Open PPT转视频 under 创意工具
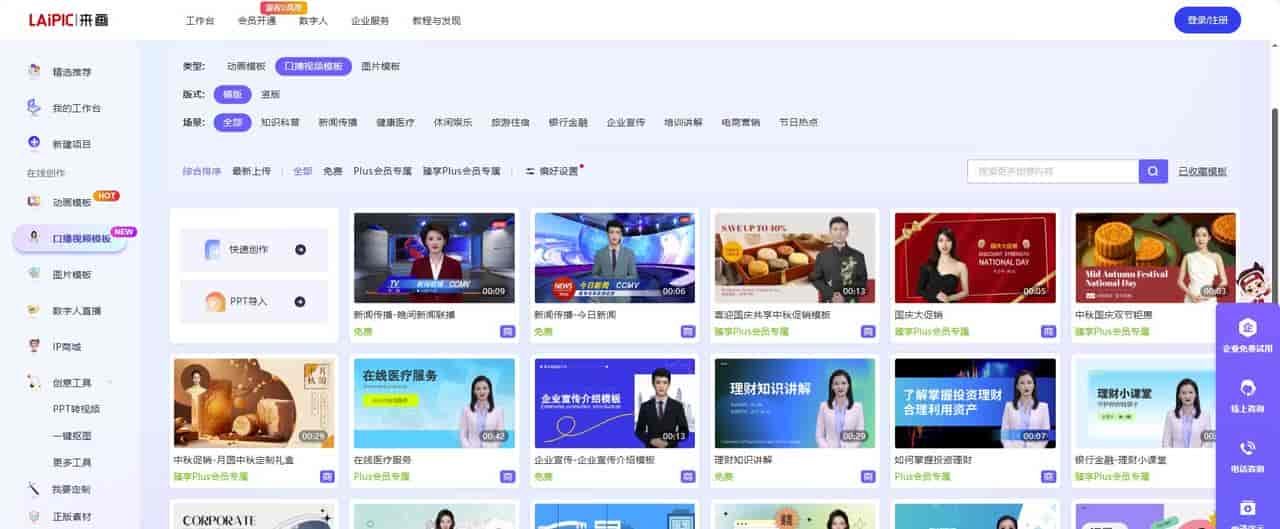Image resolution: width=1280 pixels, height=529 pixels. [76, 408]
